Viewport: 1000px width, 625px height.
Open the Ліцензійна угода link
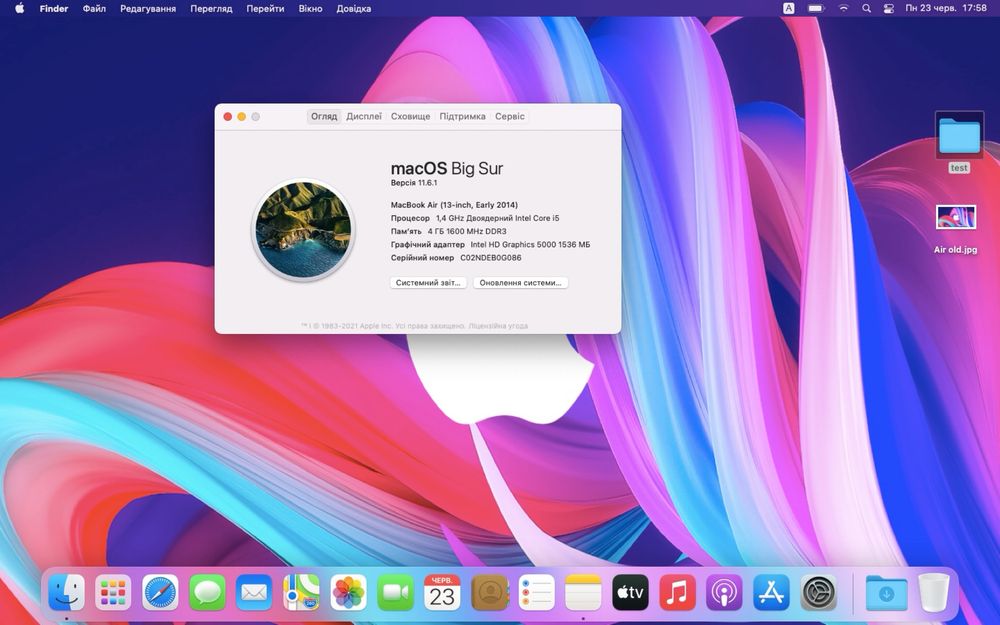498,326
